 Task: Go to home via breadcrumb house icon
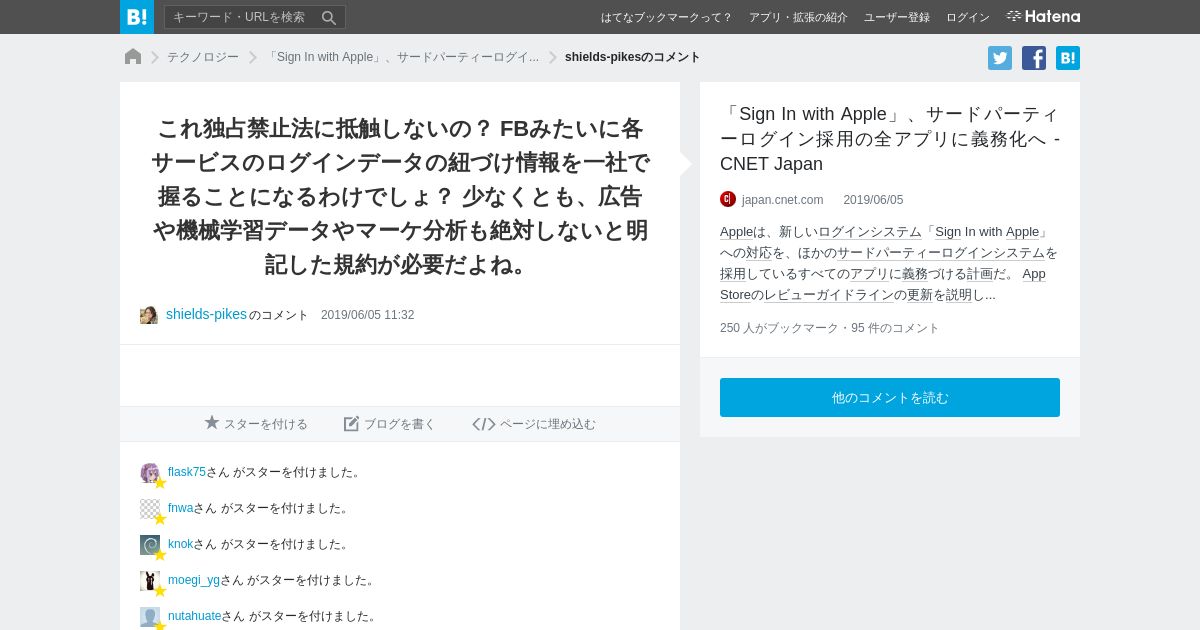pos(133,57)
